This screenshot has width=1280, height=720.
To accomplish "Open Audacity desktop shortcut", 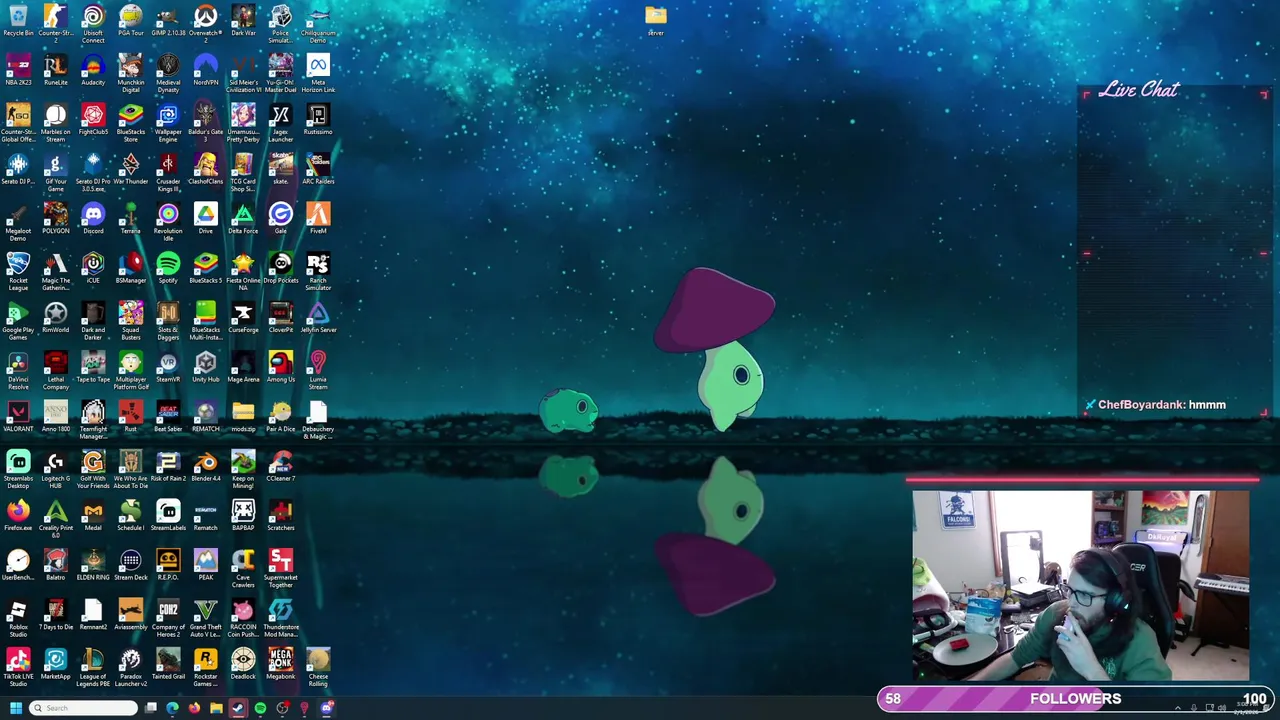I will (93, 70).
